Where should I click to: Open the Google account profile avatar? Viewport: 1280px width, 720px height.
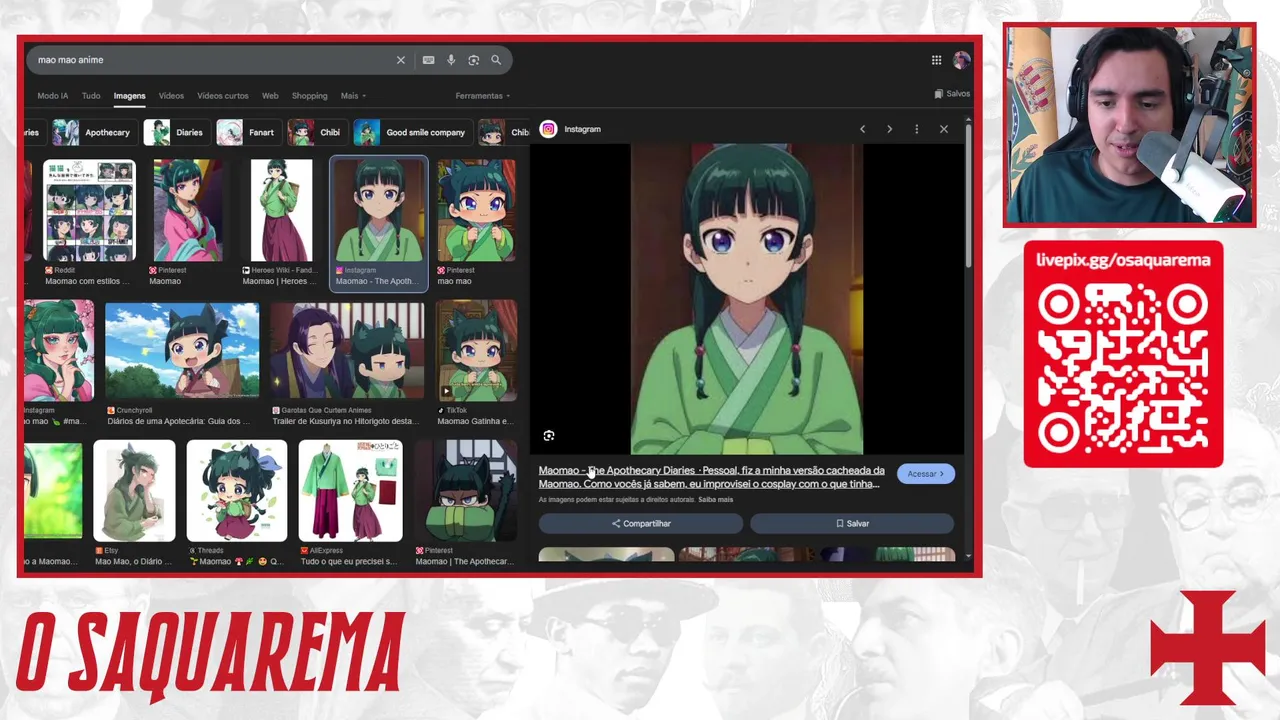coord(961,60)
